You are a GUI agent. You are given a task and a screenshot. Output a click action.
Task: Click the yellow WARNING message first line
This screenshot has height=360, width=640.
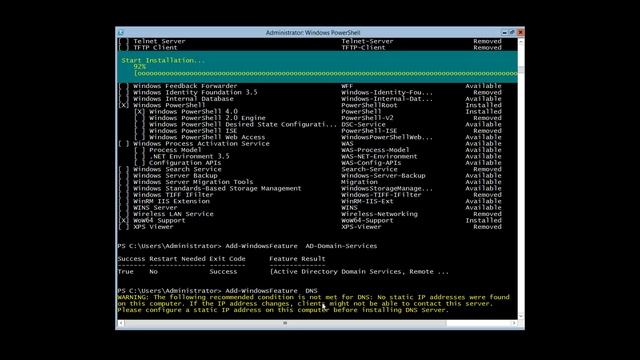tap(313, 297)
